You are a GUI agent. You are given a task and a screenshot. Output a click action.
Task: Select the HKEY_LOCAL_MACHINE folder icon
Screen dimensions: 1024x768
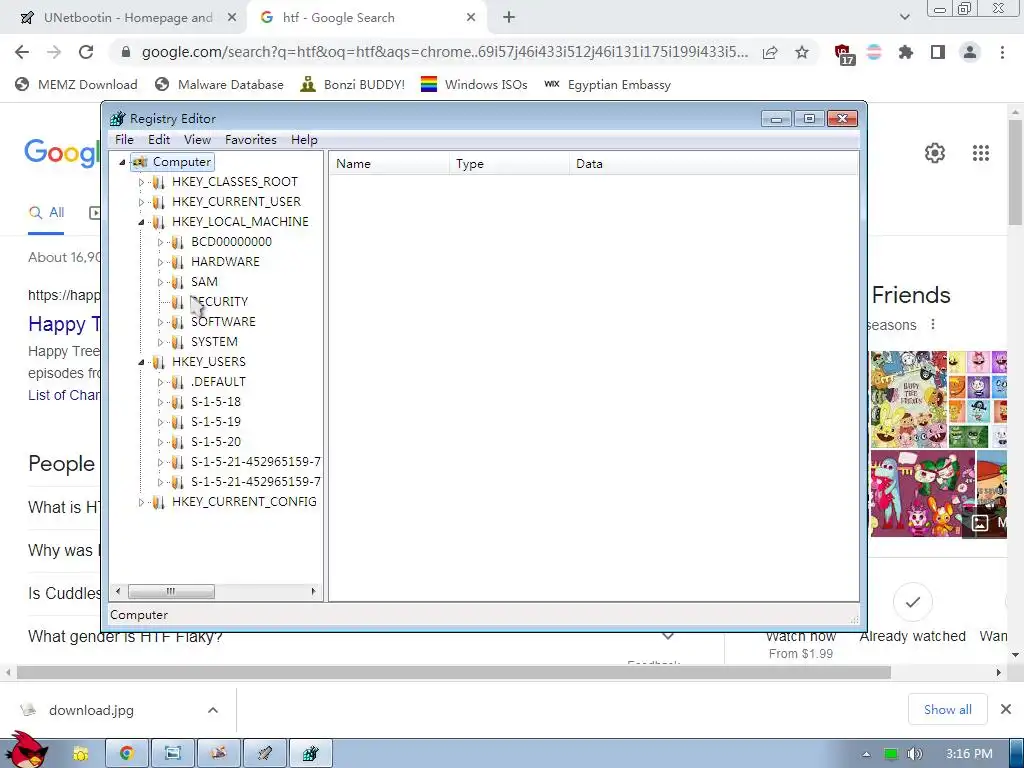[x=158, y=222]
